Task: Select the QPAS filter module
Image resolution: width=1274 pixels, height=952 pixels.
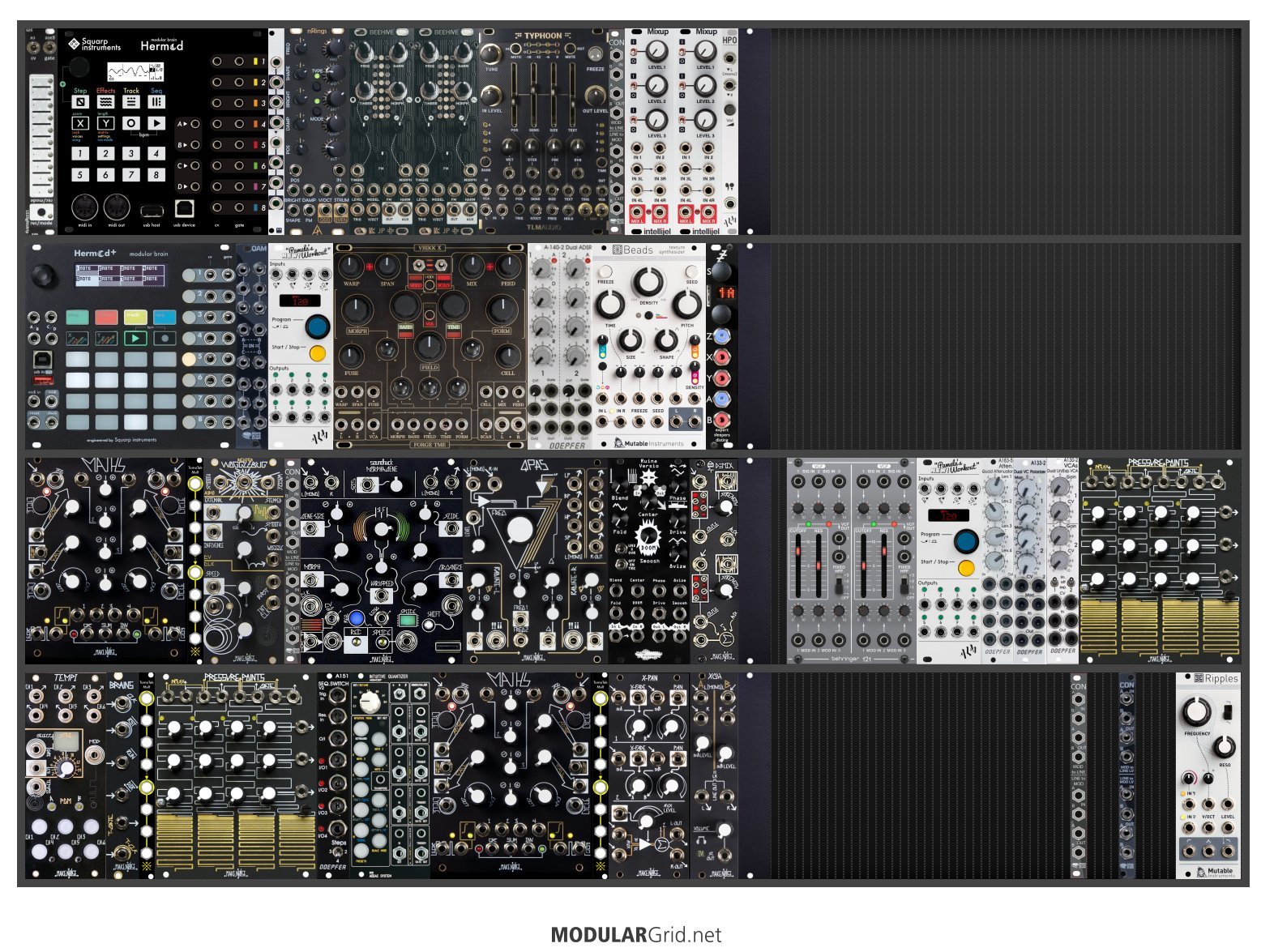Action: coord(536,561)
